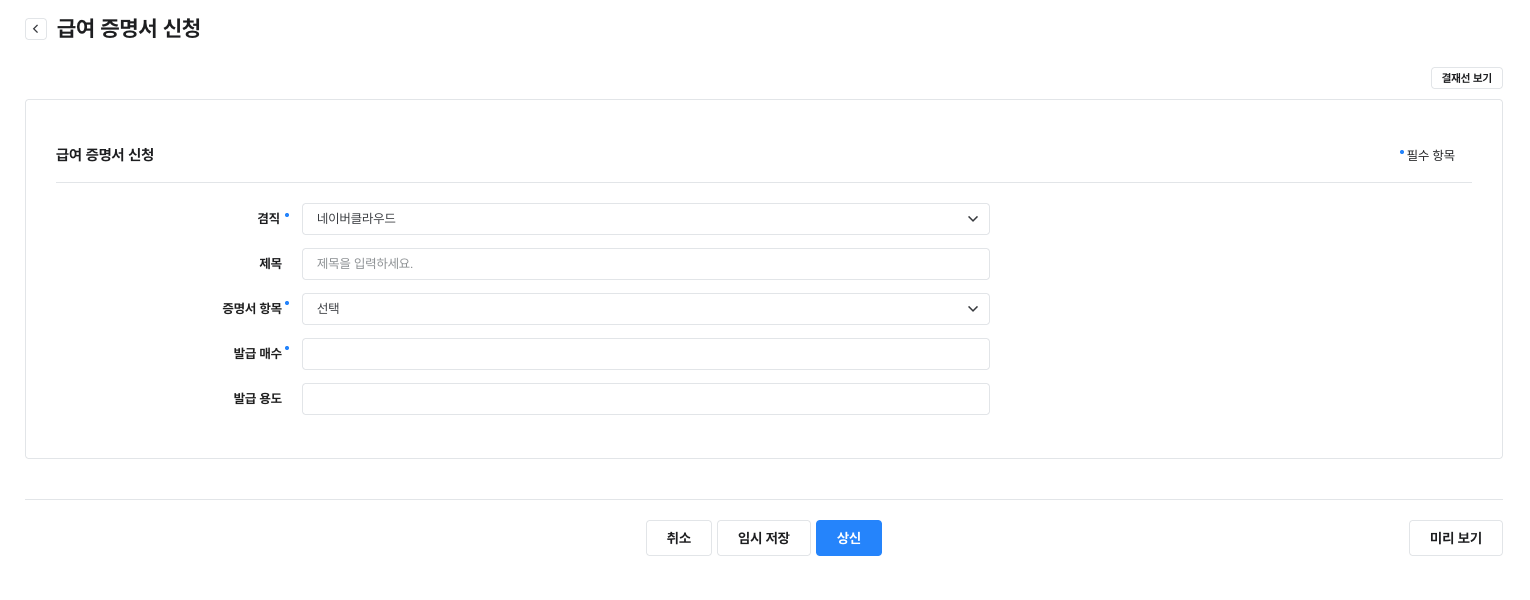Select the 발급 용도 text field
Image resolution: width=1530 pixels, height=600 pixels.
coord(645,399)
